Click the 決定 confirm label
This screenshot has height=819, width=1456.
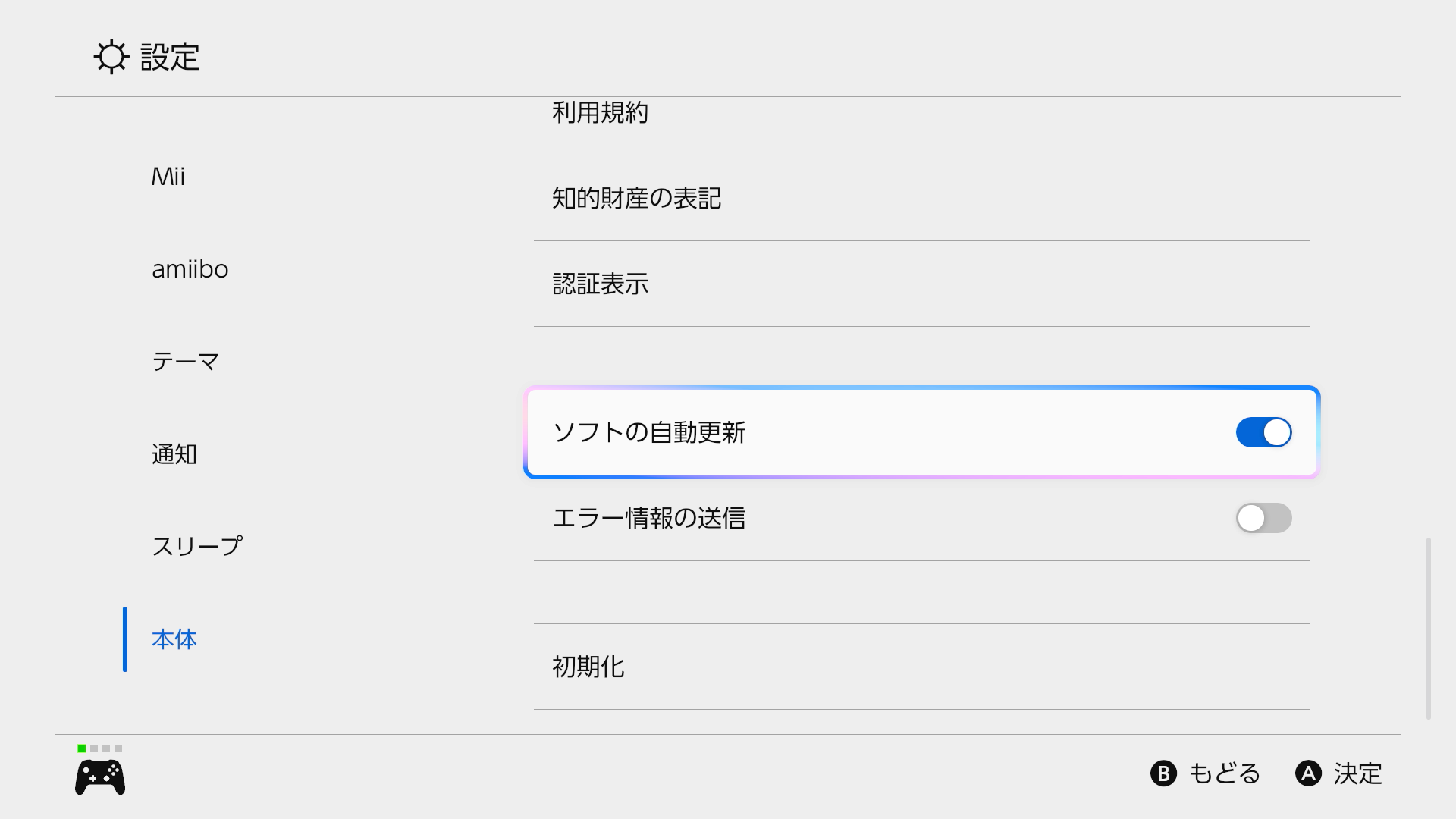[x=1357, y=773]
